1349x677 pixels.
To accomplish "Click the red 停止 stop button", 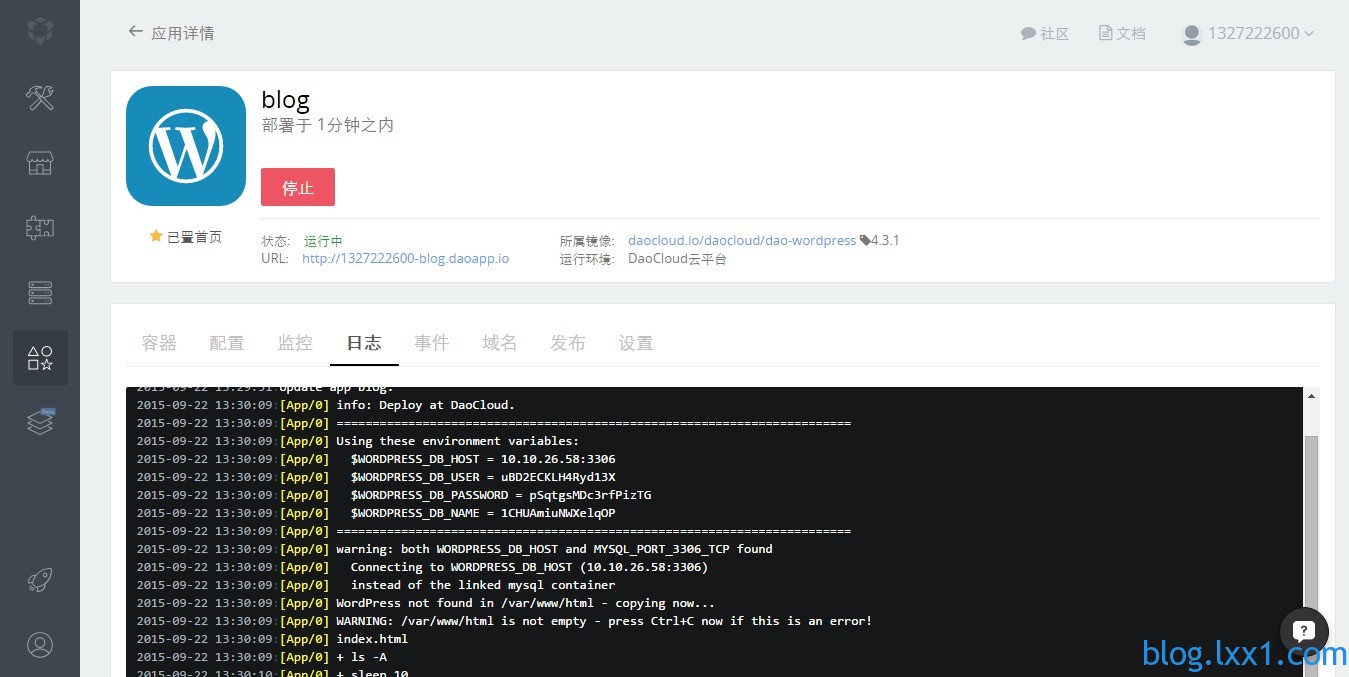I will [298, 187].
